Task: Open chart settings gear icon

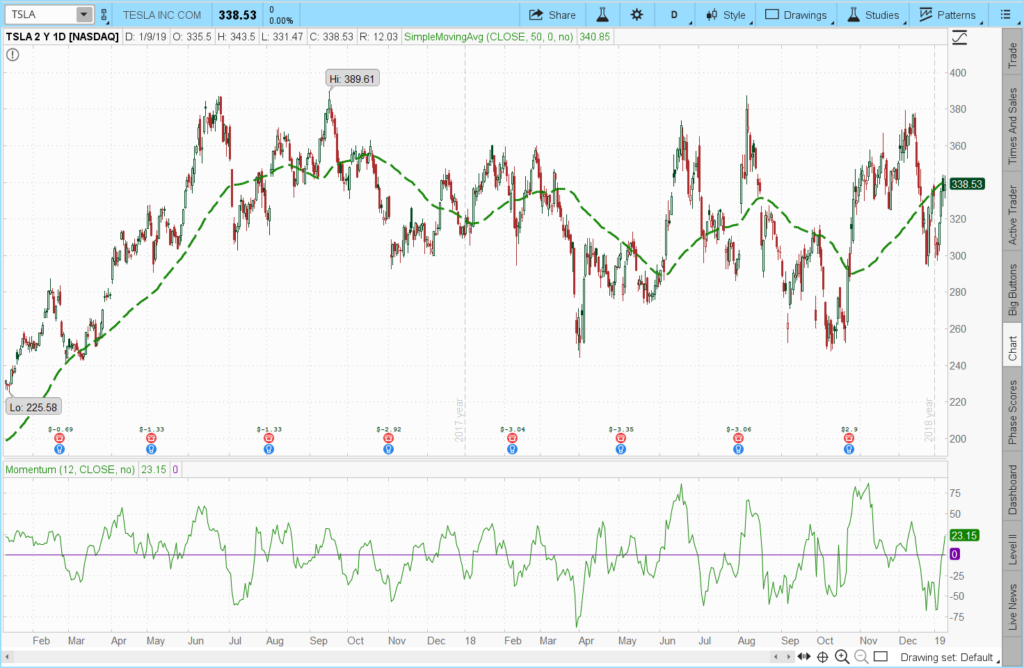Action: (x=637, y=15)
